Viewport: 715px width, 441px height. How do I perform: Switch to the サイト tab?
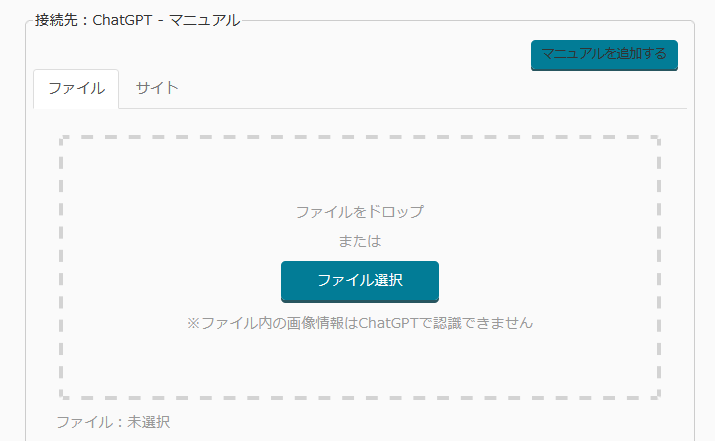coord(157,88)
